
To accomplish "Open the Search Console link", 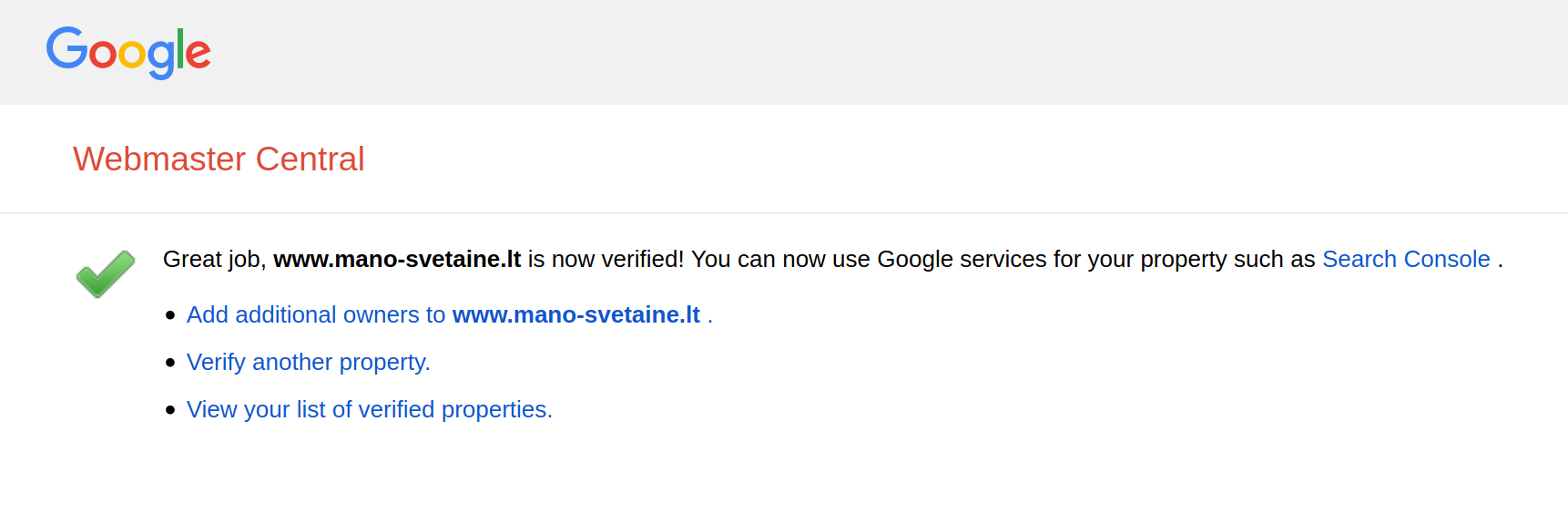I will 1405,260.
